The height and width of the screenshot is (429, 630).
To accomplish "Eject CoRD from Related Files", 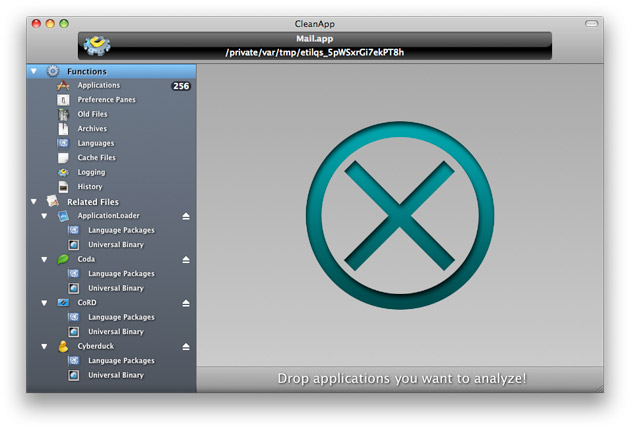I will click(x=186, y=303).
